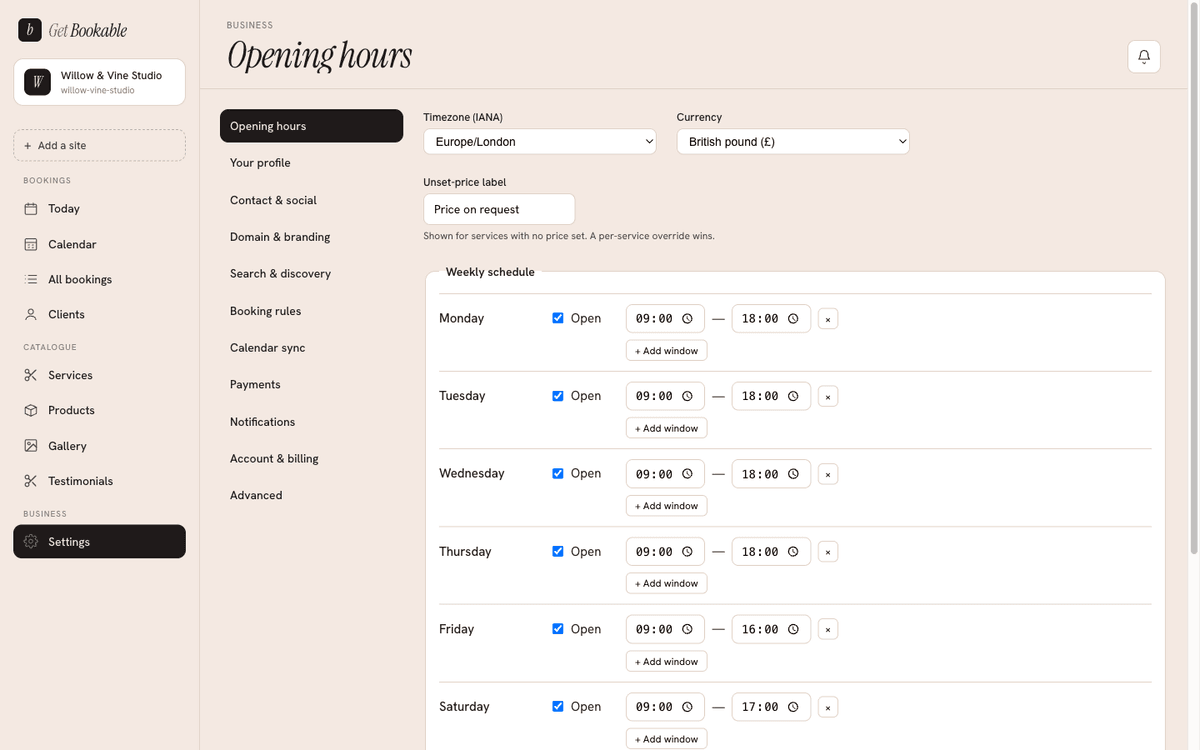Switch to Contact & social settings tab
This screenshot has width=1200, height=750.
(311, 200)
